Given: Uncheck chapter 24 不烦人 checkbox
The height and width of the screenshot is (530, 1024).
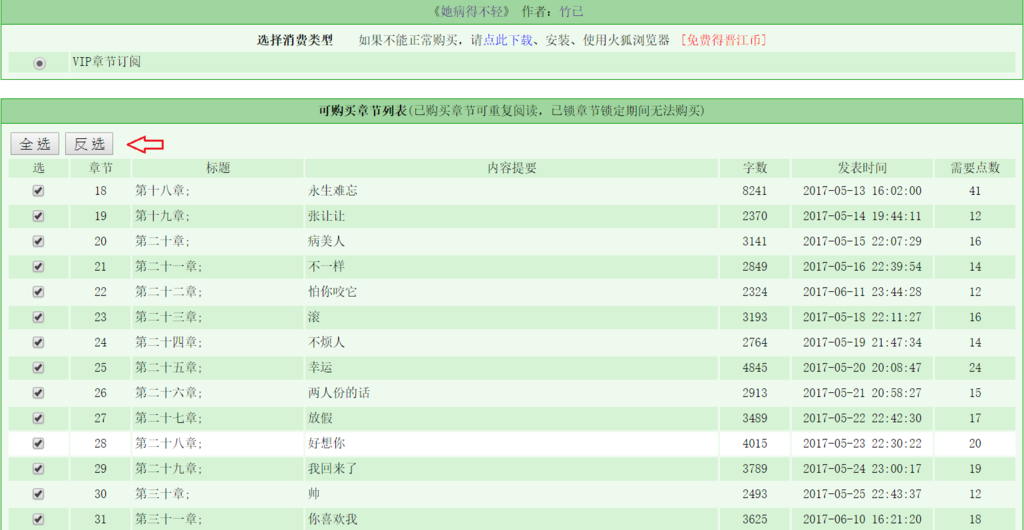Looking at the screenshot, I should tap(39, 343).
